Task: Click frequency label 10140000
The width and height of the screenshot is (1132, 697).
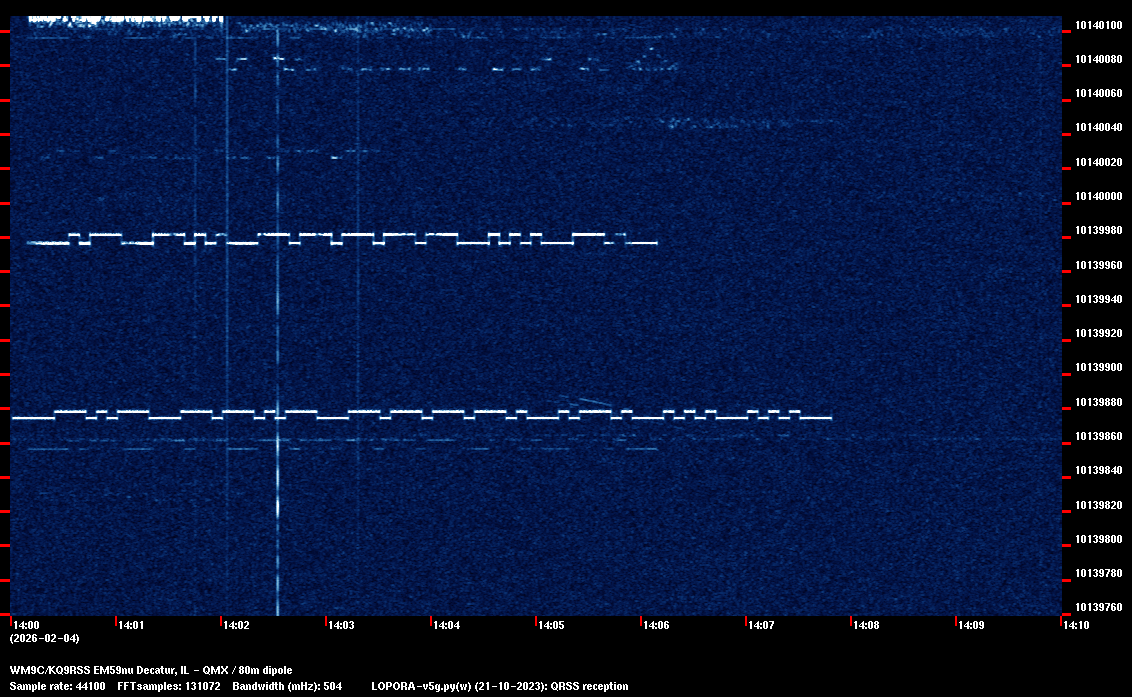Action: [x=1099, y=196]
